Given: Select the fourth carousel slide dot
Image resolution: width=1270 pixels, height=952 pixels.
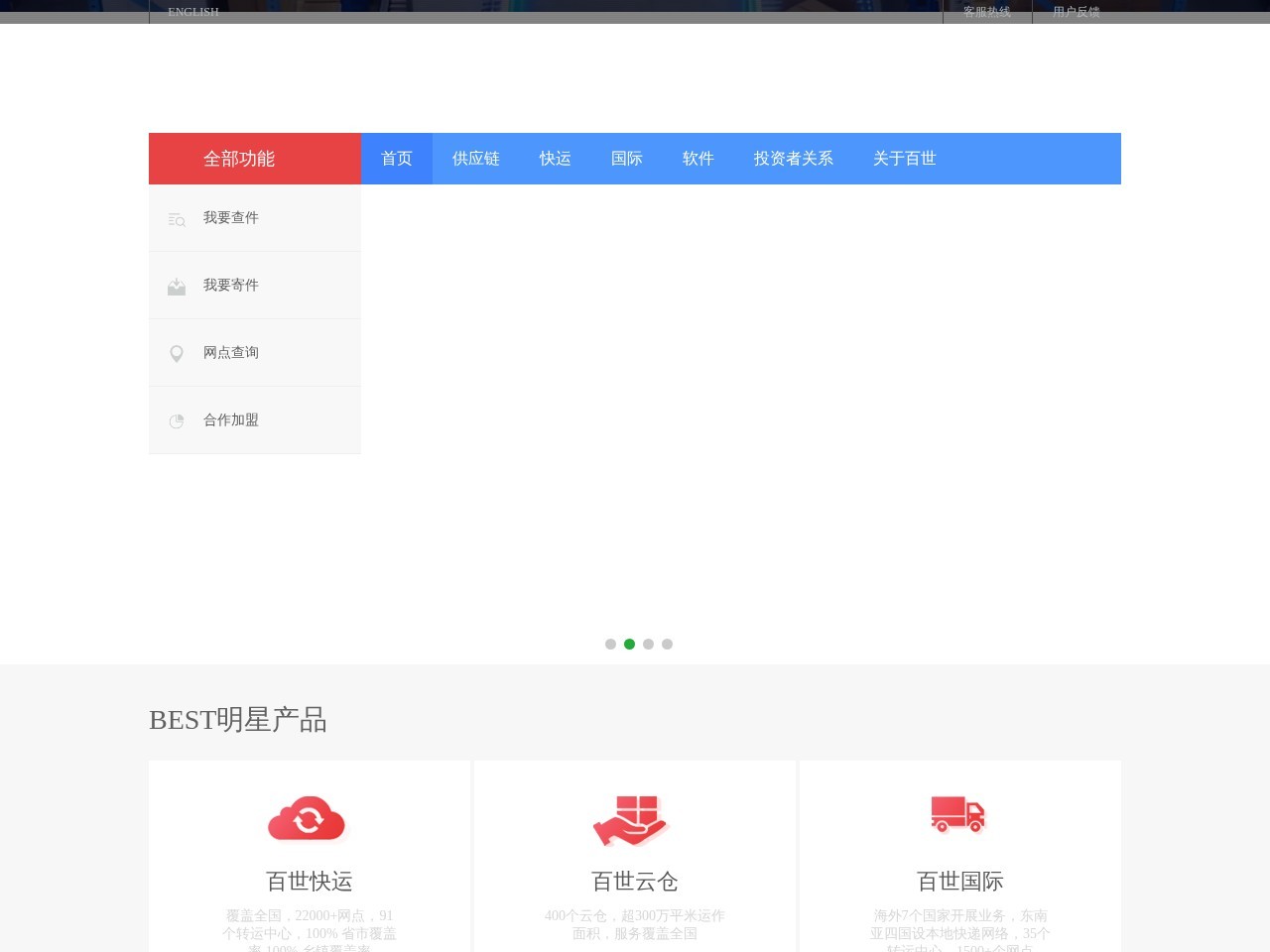Looking at the screenshot, I should coord(668,644).
